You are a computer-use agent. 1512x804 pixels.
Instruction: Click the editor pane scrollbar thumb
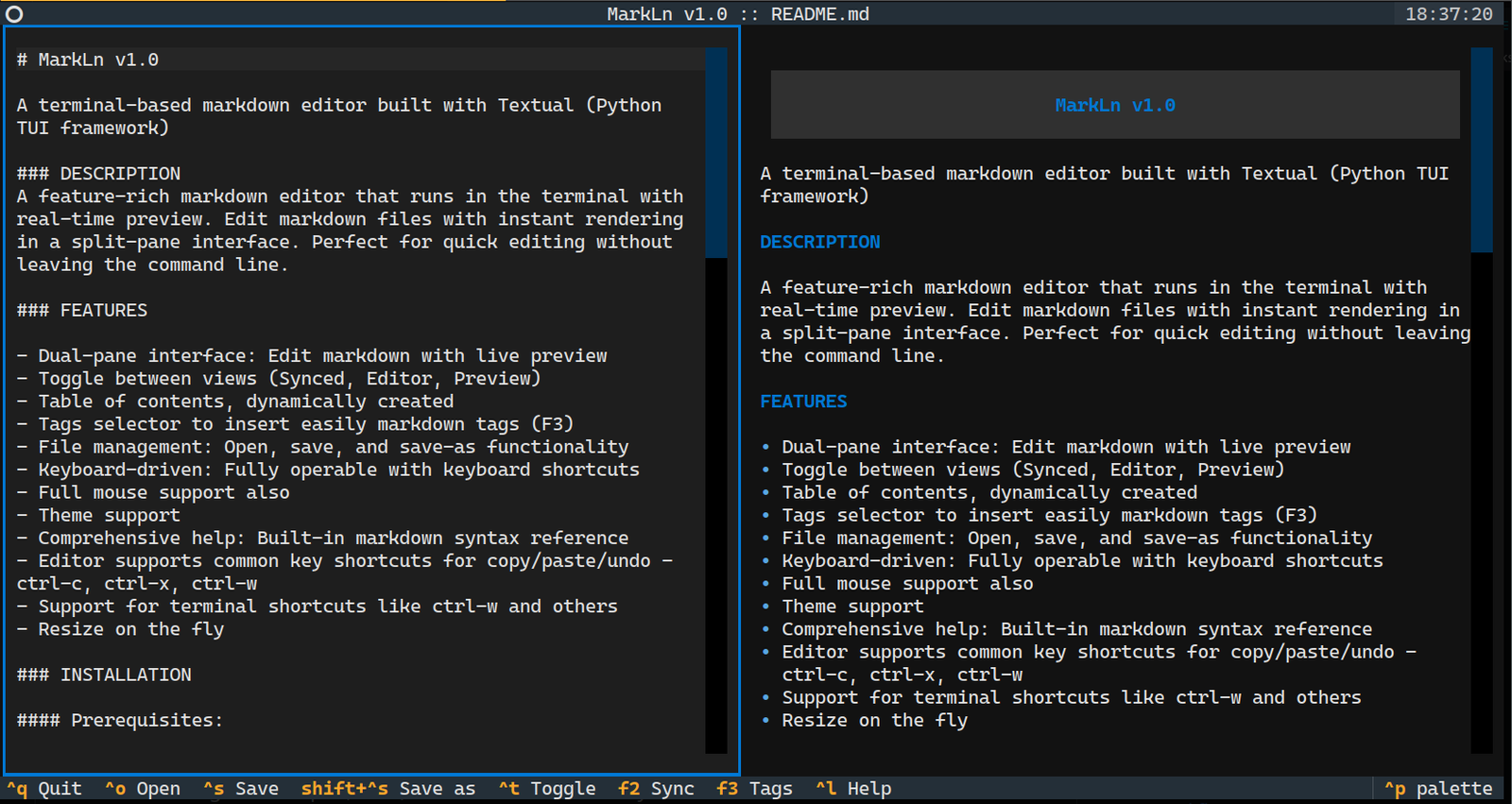point(716,151)
